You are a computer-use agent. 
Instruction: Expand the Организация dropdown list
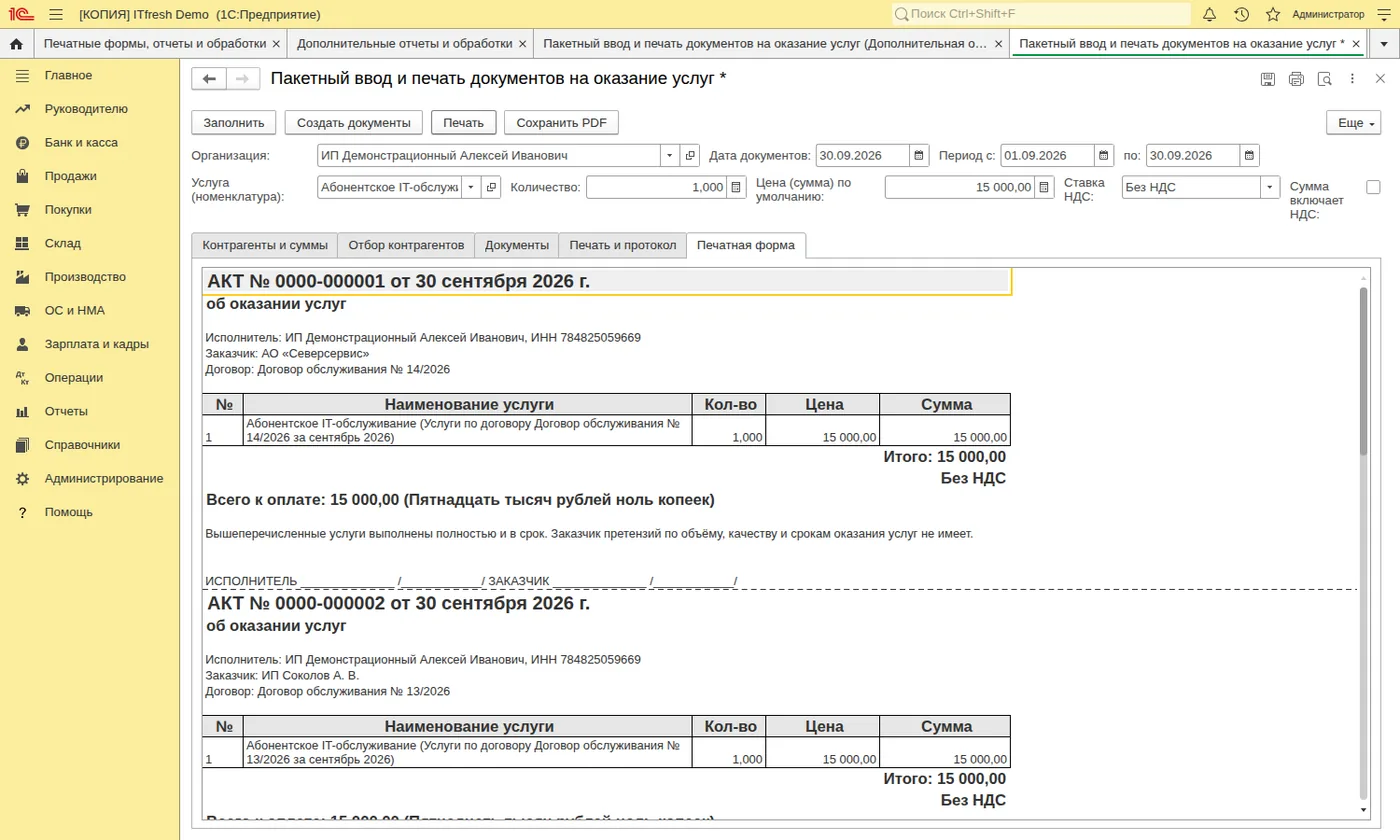670,156
